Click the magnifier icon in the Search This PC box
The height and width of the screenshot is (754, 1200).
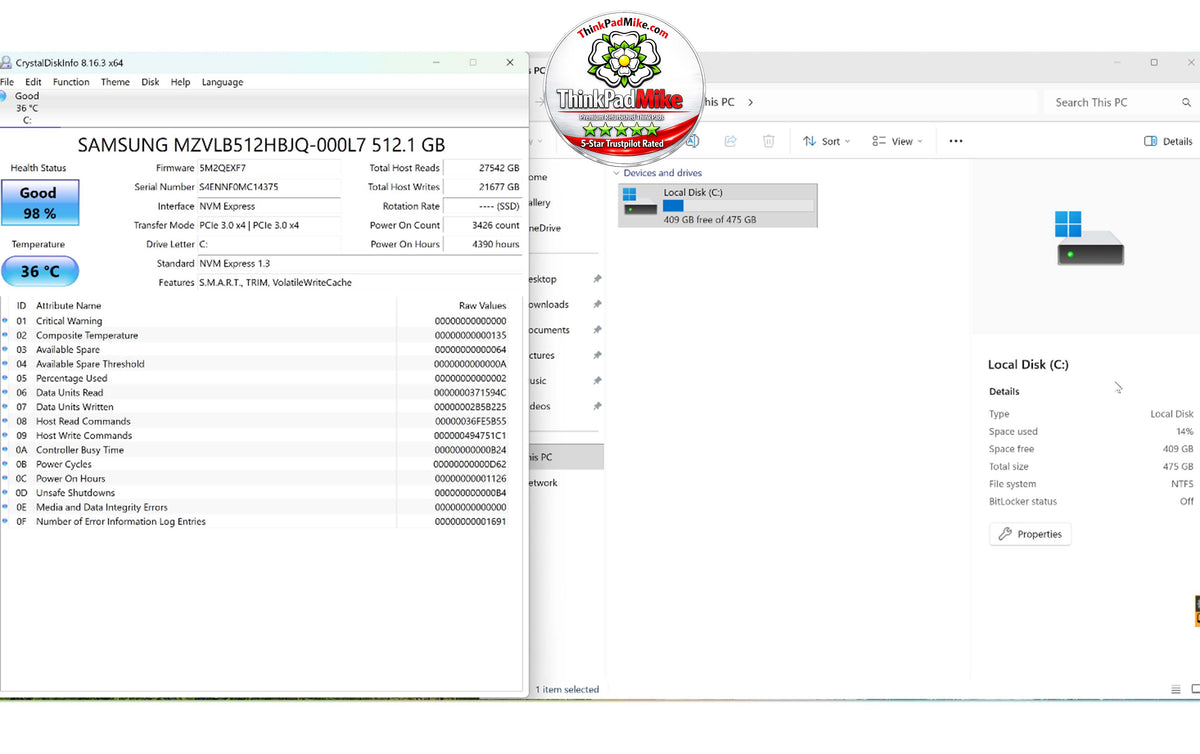(1187, 102)
